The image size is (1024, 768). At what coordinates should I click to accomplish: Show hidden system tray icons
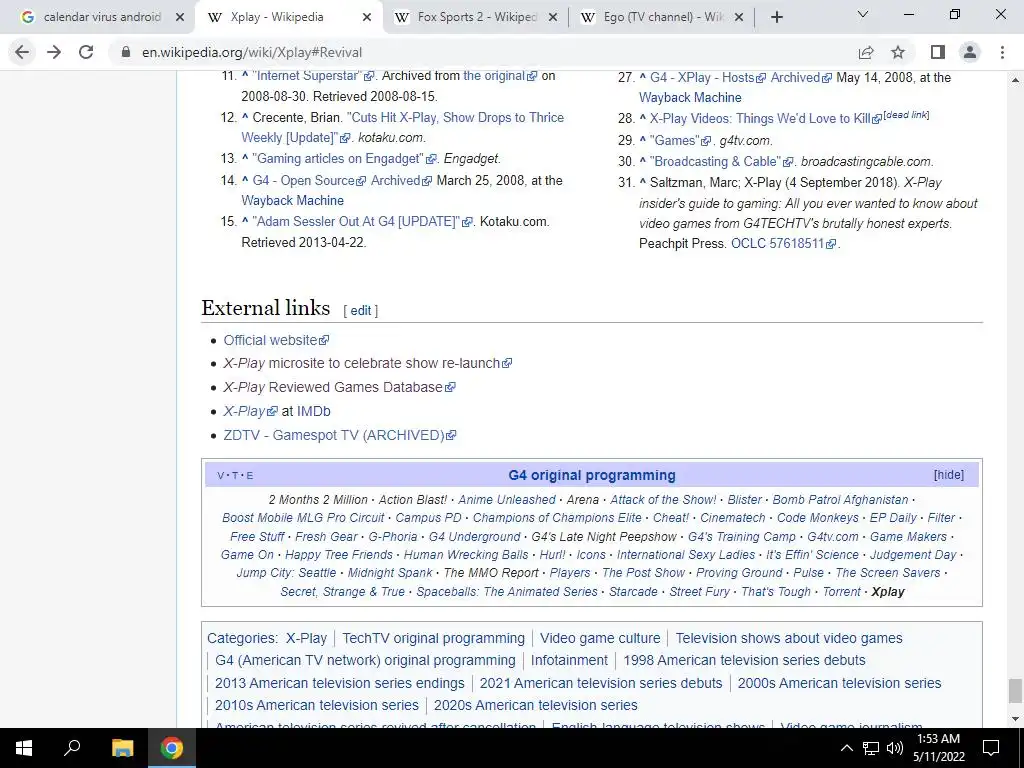click(x=846, y=748)
